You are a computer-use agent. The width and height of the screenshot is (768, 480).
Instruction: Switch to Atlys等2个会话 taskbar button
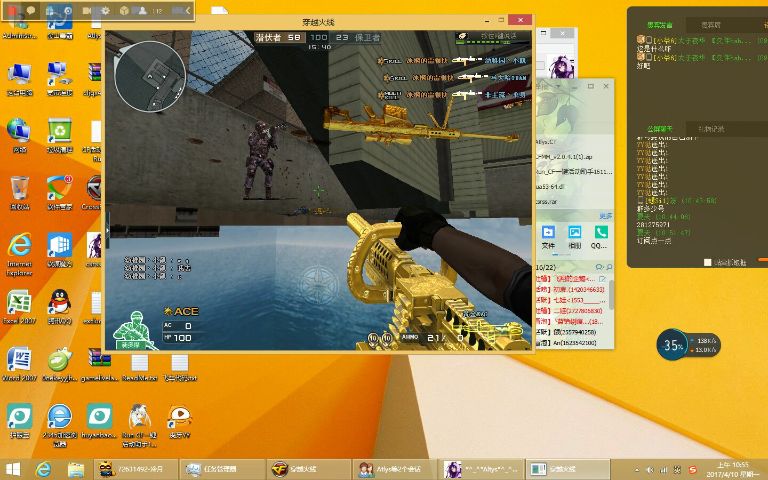[396, 469]
